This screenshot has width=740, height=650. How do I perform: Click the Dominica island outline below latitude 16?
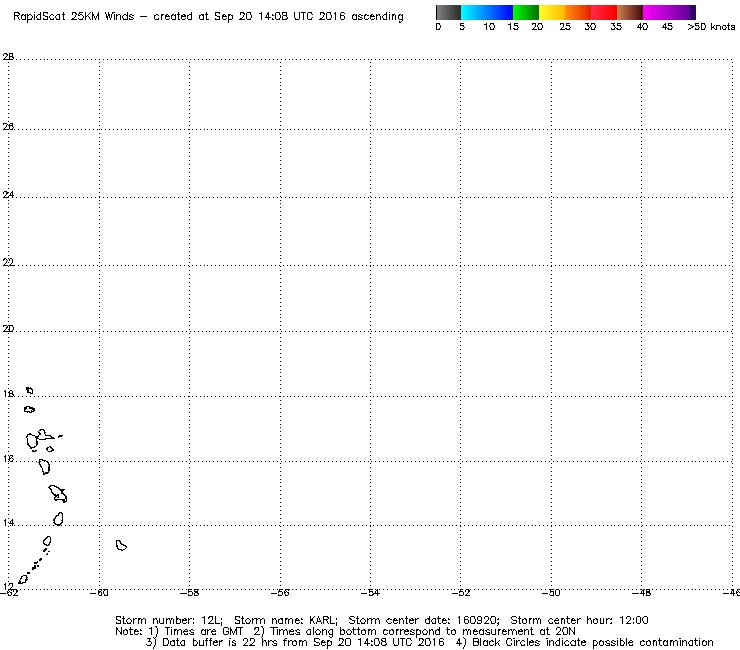(x=44, y=467)
